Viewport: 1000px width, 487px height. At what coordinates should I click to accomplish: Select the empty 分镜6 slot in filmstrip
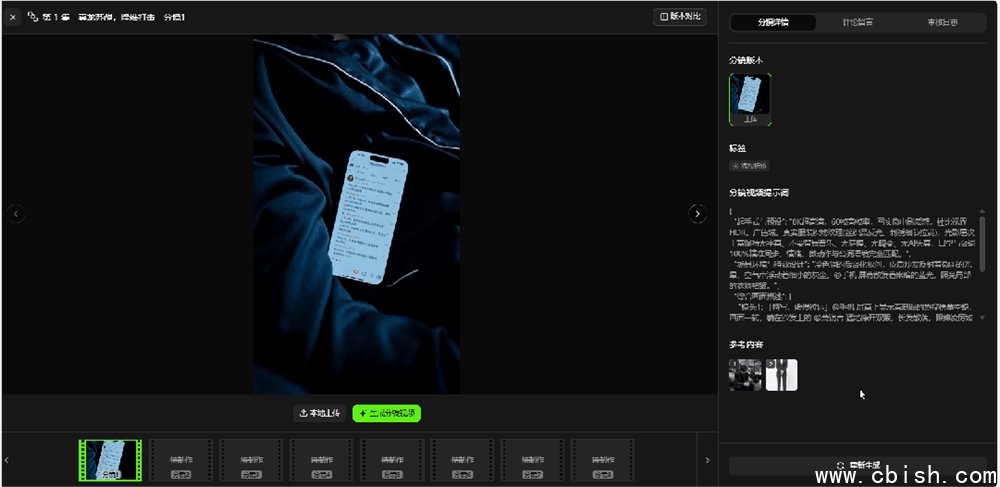coord(461,460)
